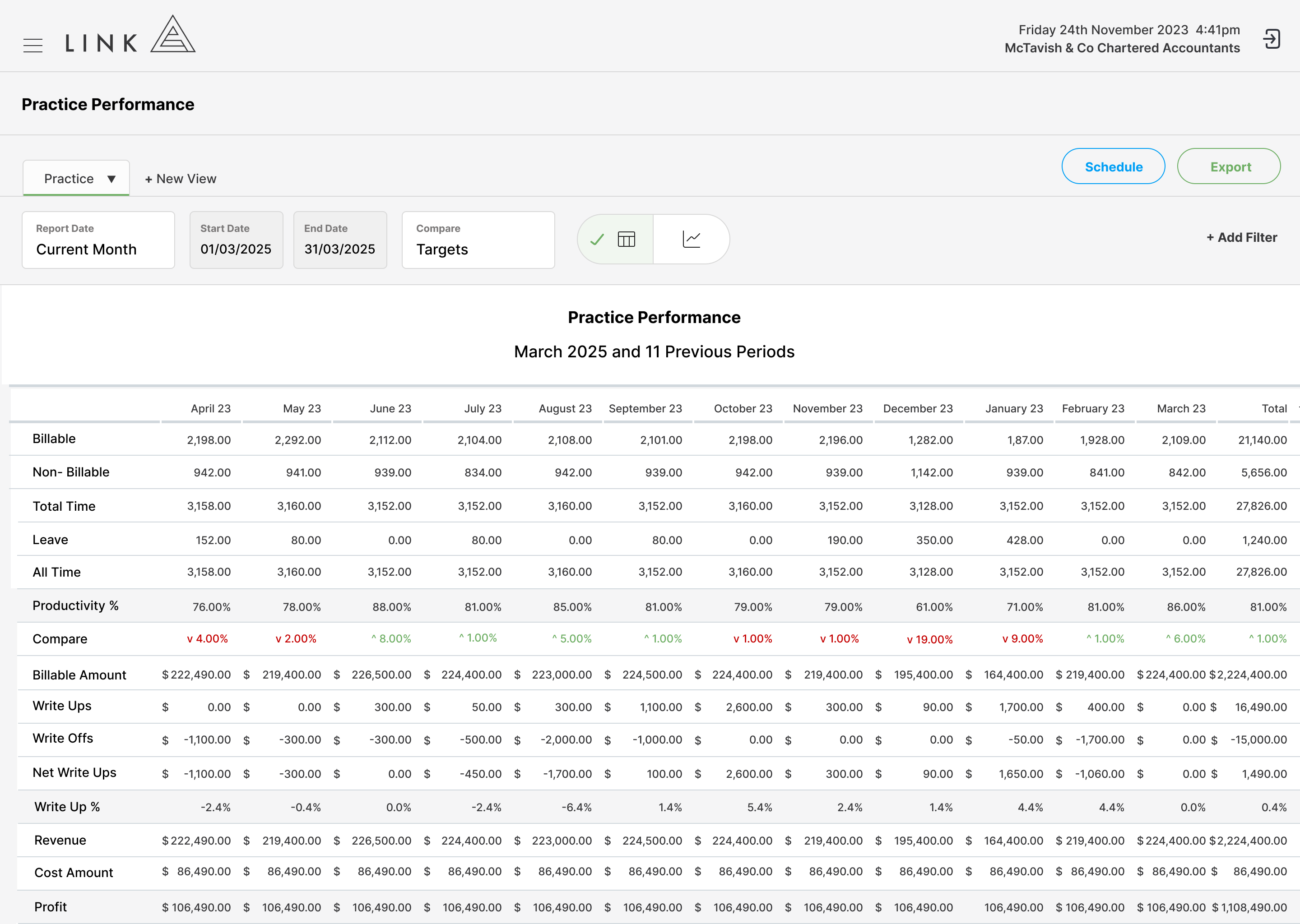
Task: Click the Cost Amount row label
Action: click(x=74, y=873)
